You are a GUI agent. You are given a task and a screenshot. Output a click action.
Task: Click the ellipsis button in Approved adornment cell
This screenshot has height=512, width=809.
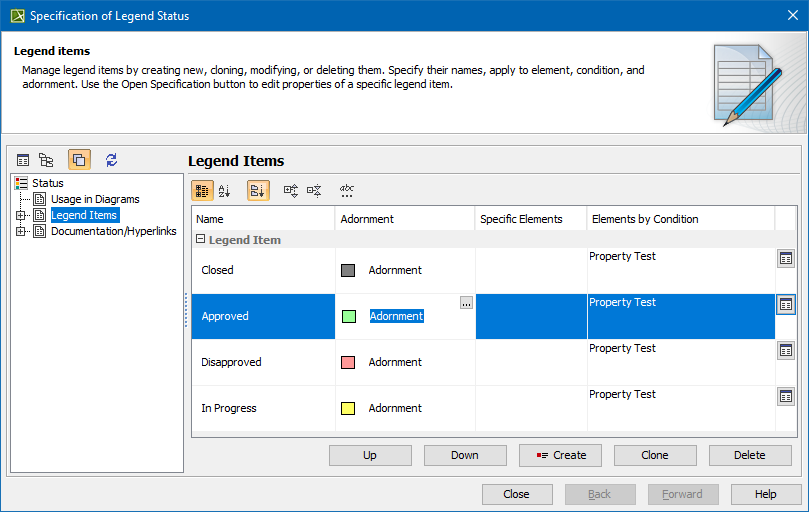pos(466,303)
